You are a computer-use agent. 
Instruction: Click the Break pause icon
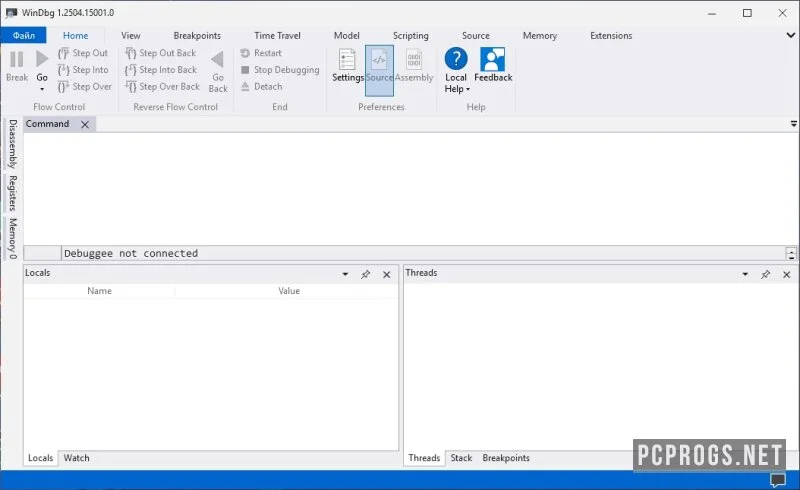[16, 59]
